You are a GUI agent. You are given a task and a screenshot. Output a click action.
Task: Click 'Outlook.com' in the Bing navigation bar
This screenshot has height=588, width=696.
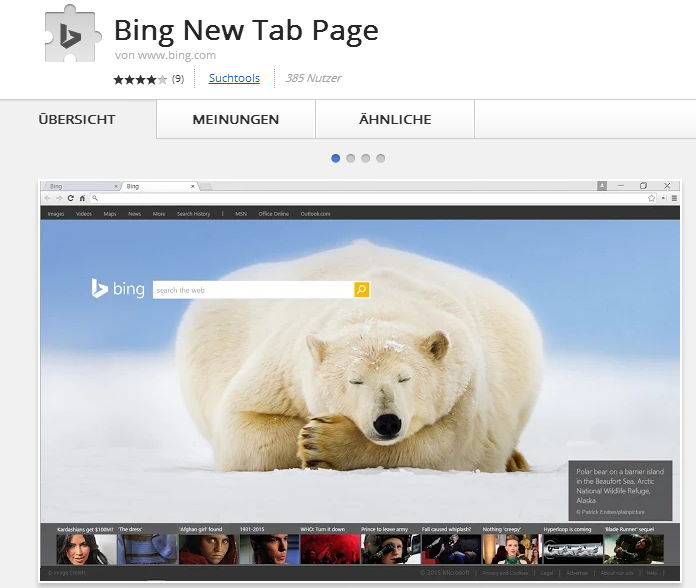tap(316, 214)
